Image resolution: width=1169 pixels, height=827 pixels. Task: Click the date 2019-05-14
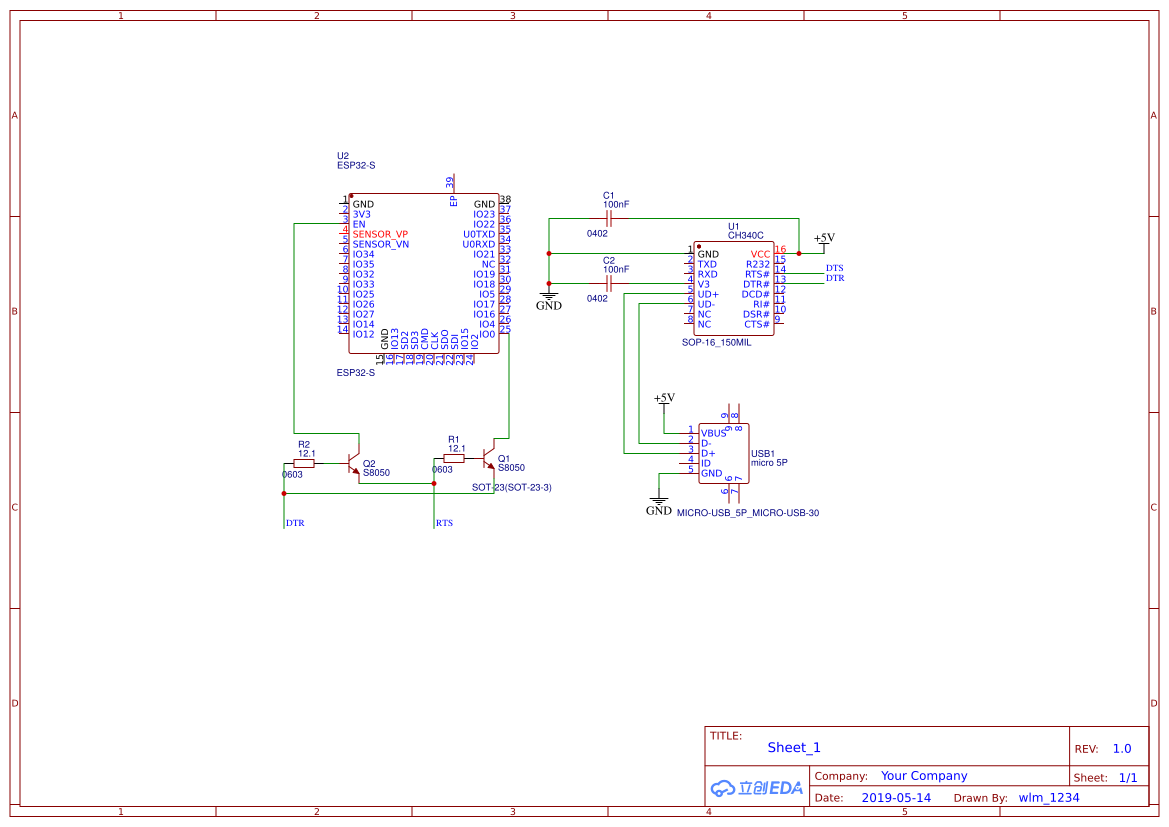896,797
